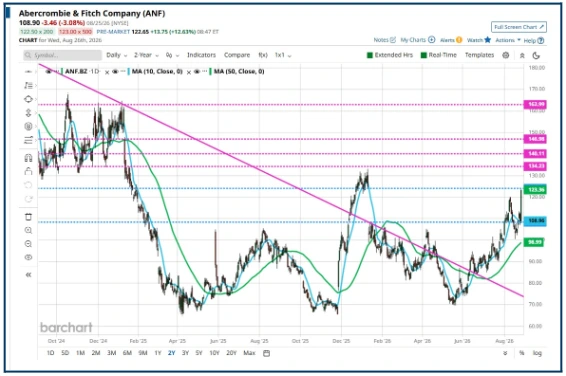This screenshot has height=376, width=566.
Task: Select the 6M time range tab
Action: [x=127, y=353]
